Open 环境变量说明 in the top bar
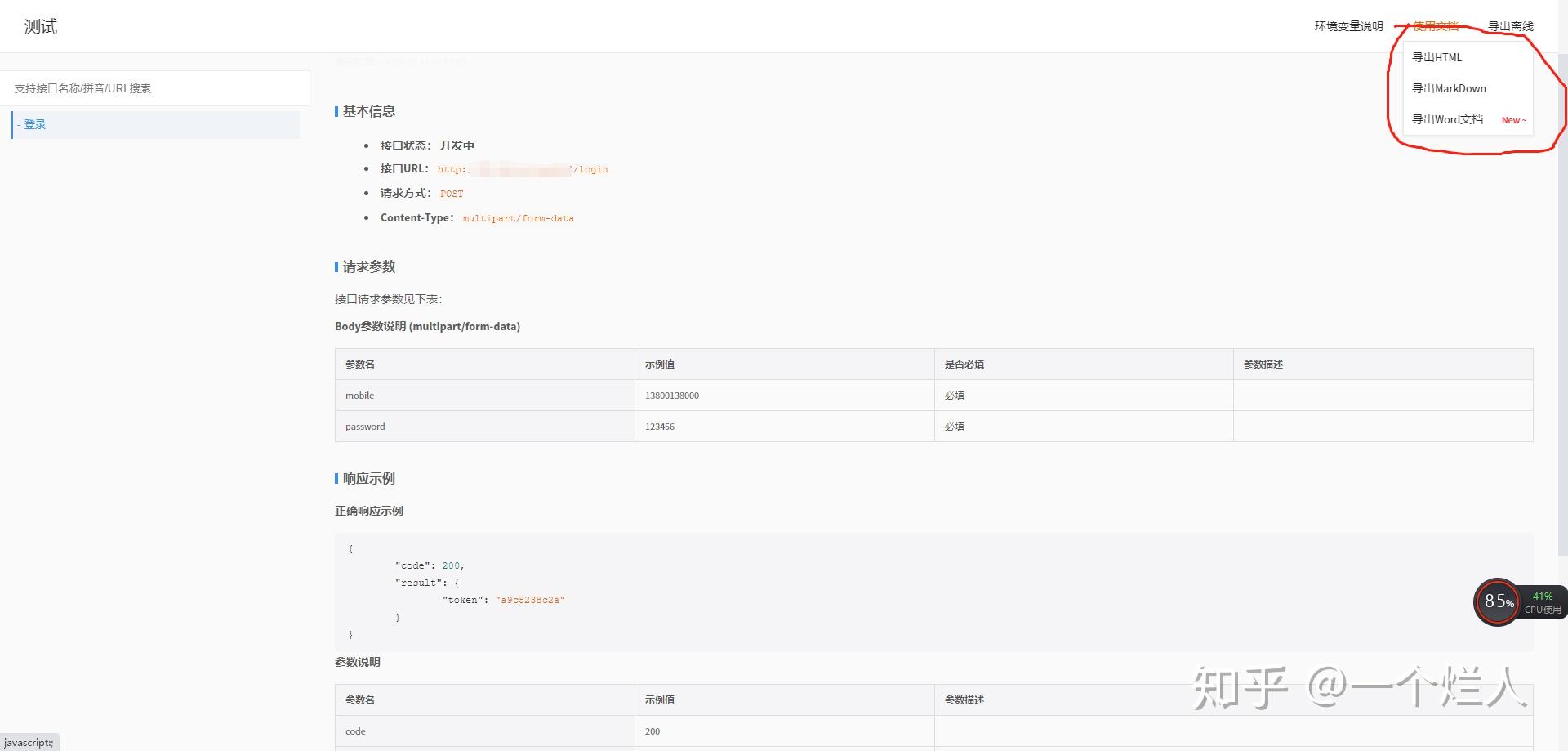 [1348, 26]
